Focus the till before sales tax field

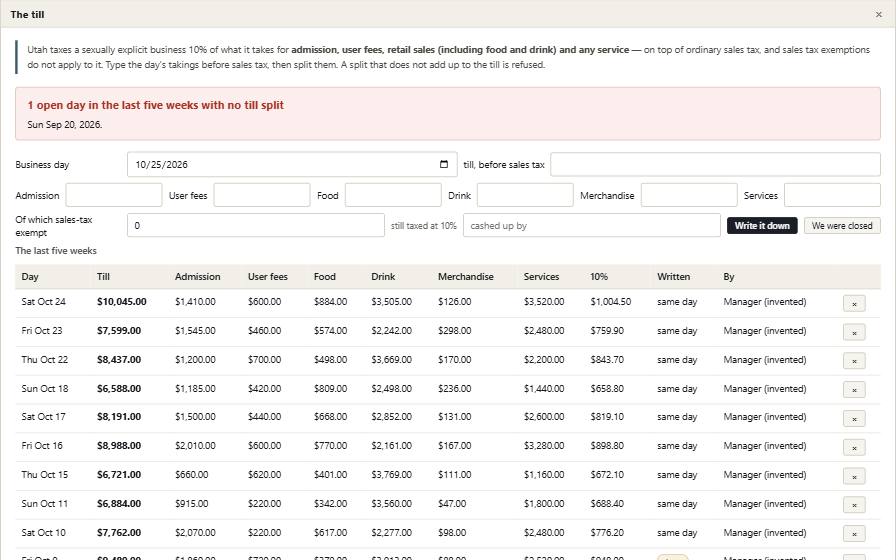click(x=715, y=165)
